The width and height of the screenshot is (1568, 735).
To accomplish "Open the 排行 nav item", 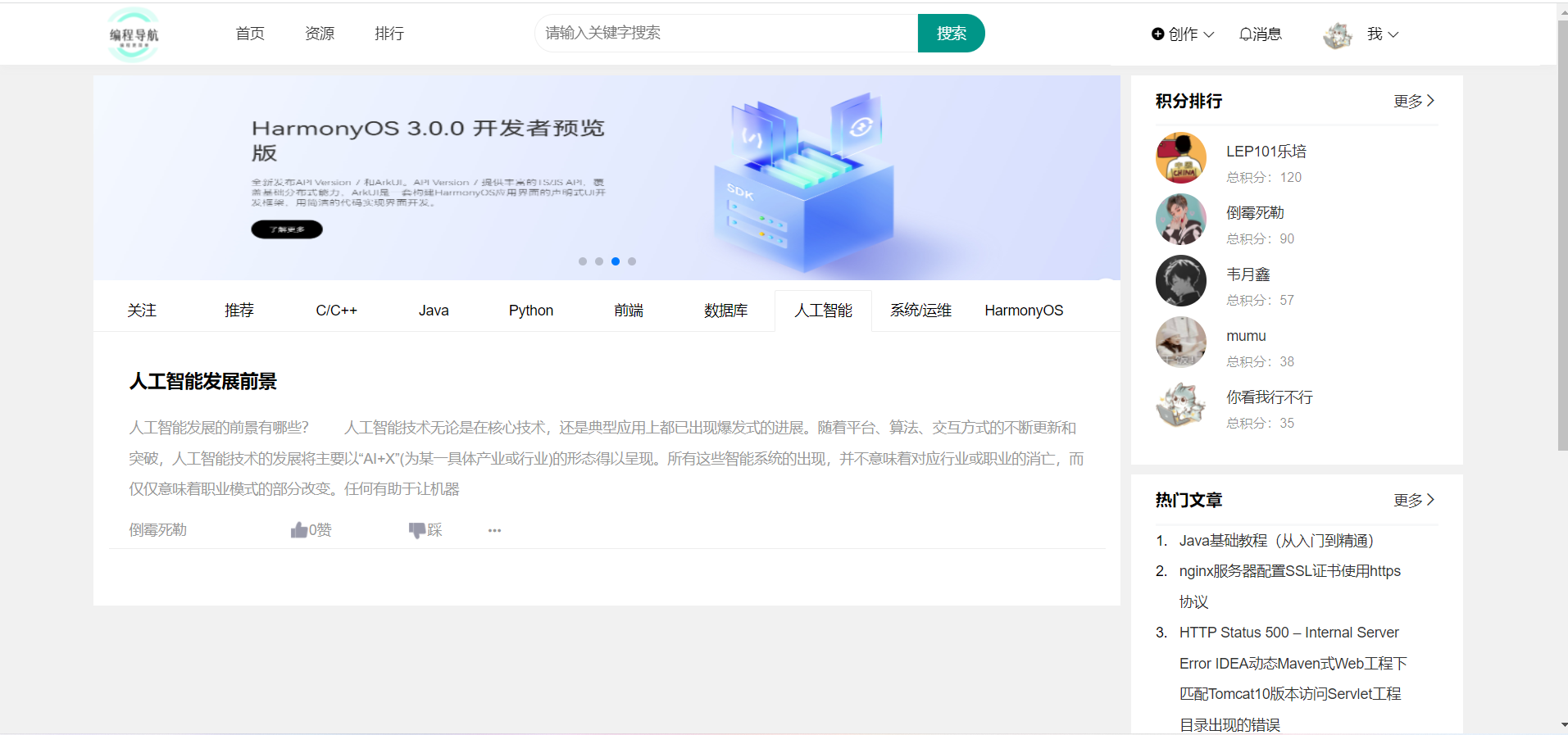I will tap(389, 34).
